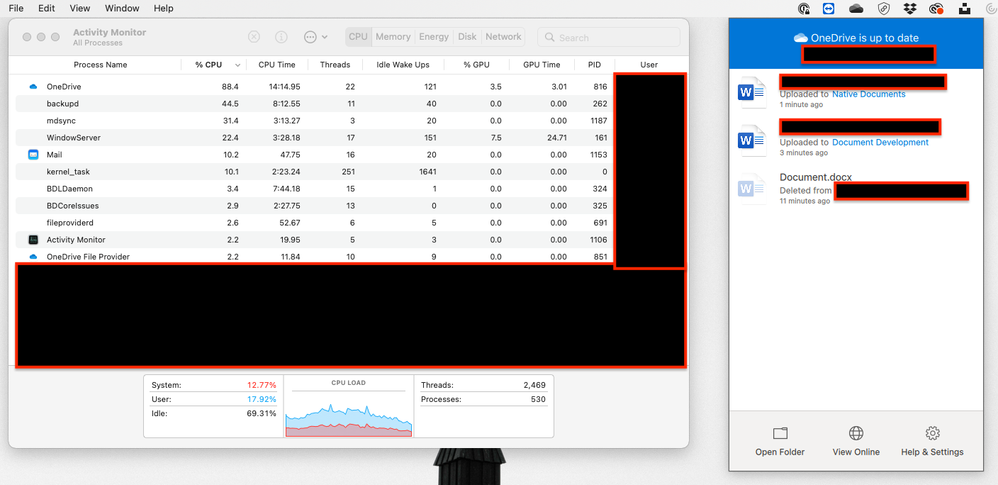This screenshot has height=485, width=998.
Task: Click the tray inbox icon in menu bar
Action: [x=965, y=9]
